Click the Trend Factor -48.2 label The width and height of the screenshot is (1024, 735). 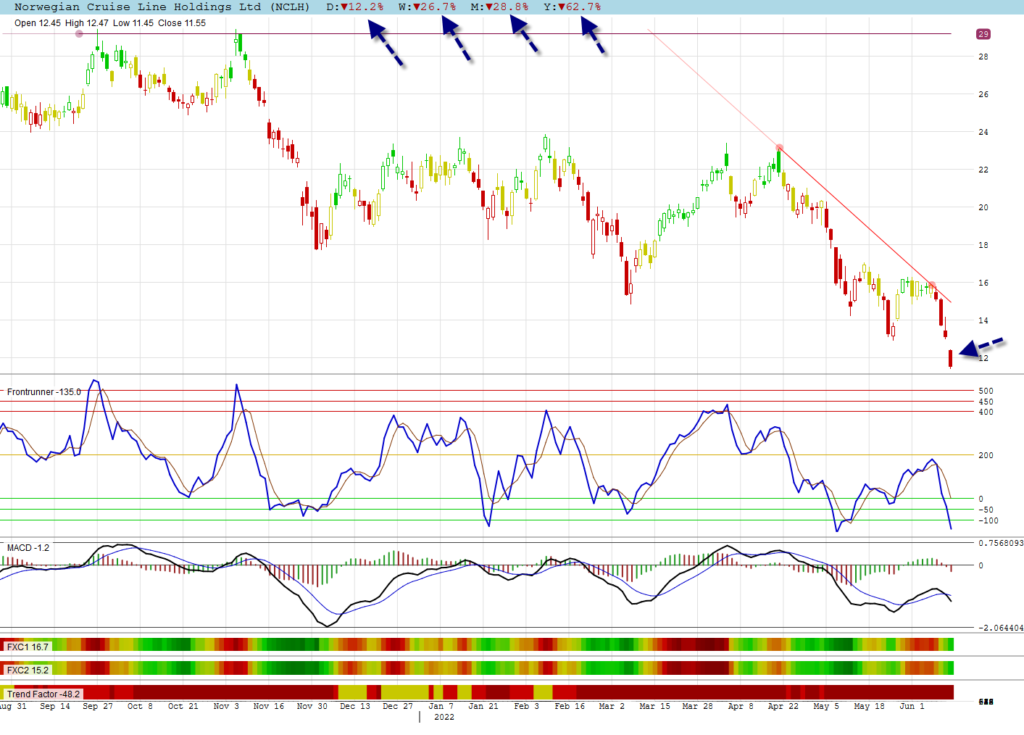tap(43, 694)
